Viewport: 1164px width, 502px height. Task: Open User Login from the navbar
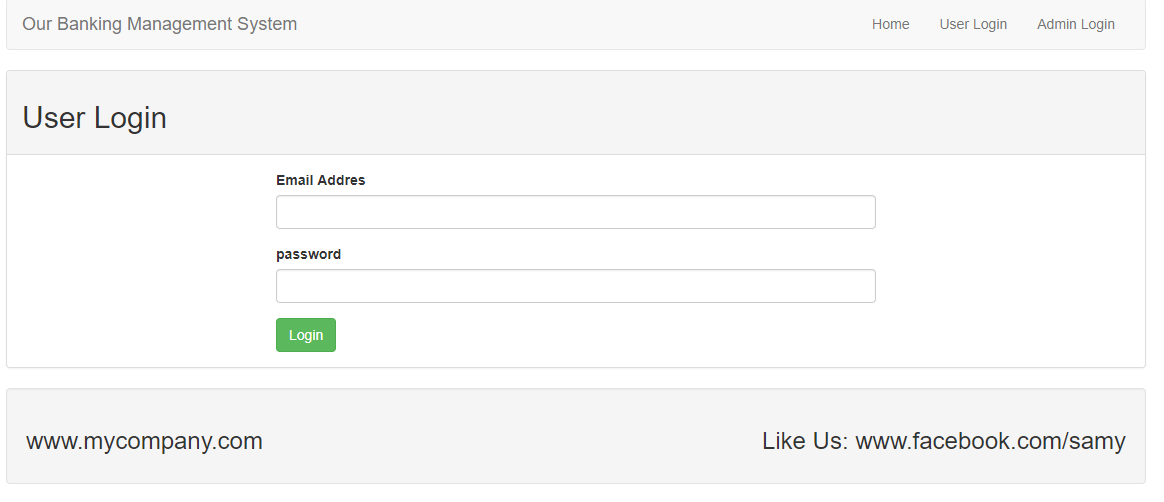[973, 24]
